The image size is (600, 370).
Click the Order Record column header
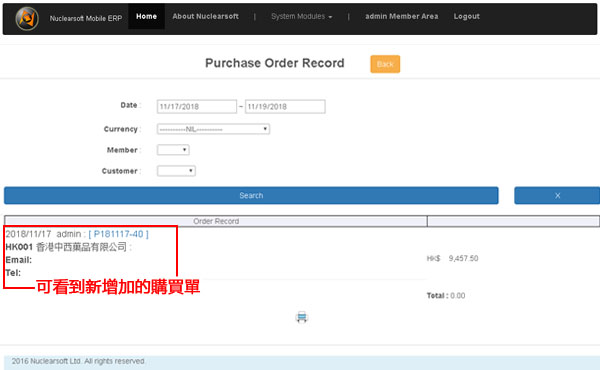click(216, 221)
